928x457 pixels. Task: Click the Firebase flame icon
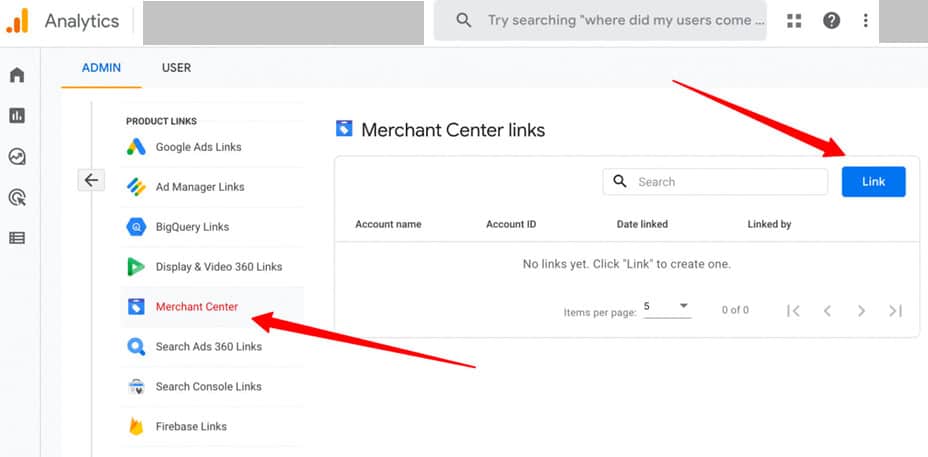pyautogui.click(x=136, y=426)
